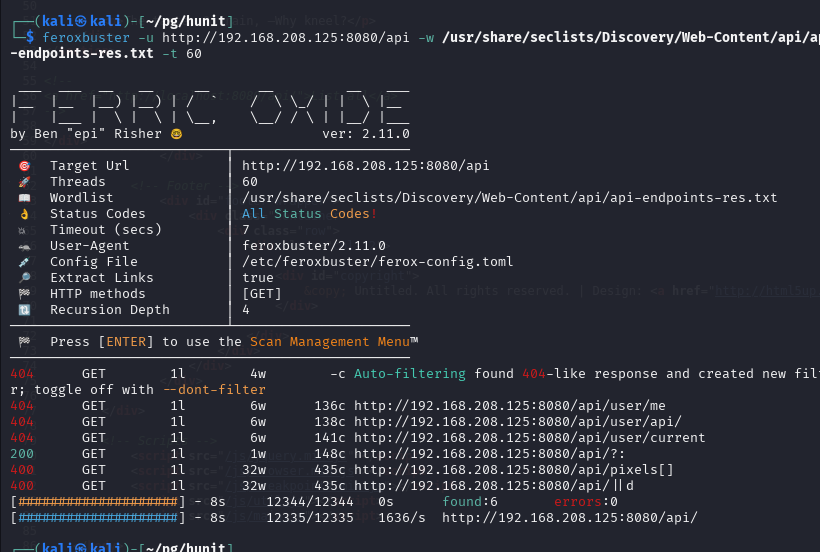This screenshot has height=552, width=820.
Task: Click the syringe icon beside Config File
Action: pos(25,262)
